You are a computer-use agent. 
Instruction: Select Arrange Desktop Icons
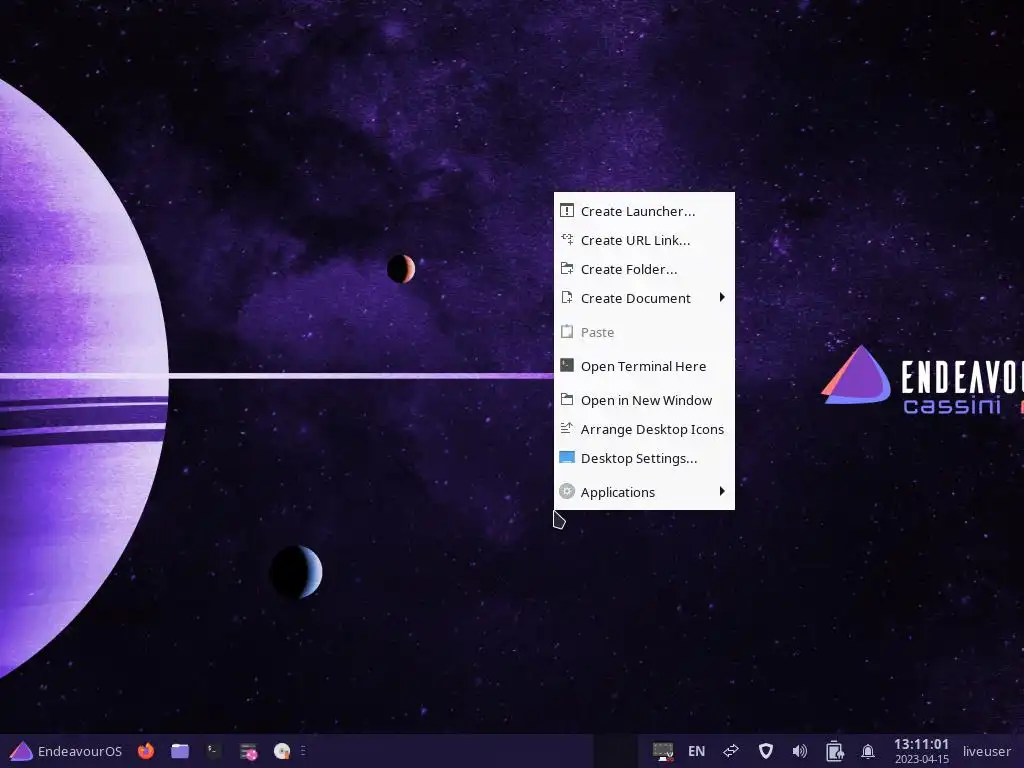tap(644, 429)
